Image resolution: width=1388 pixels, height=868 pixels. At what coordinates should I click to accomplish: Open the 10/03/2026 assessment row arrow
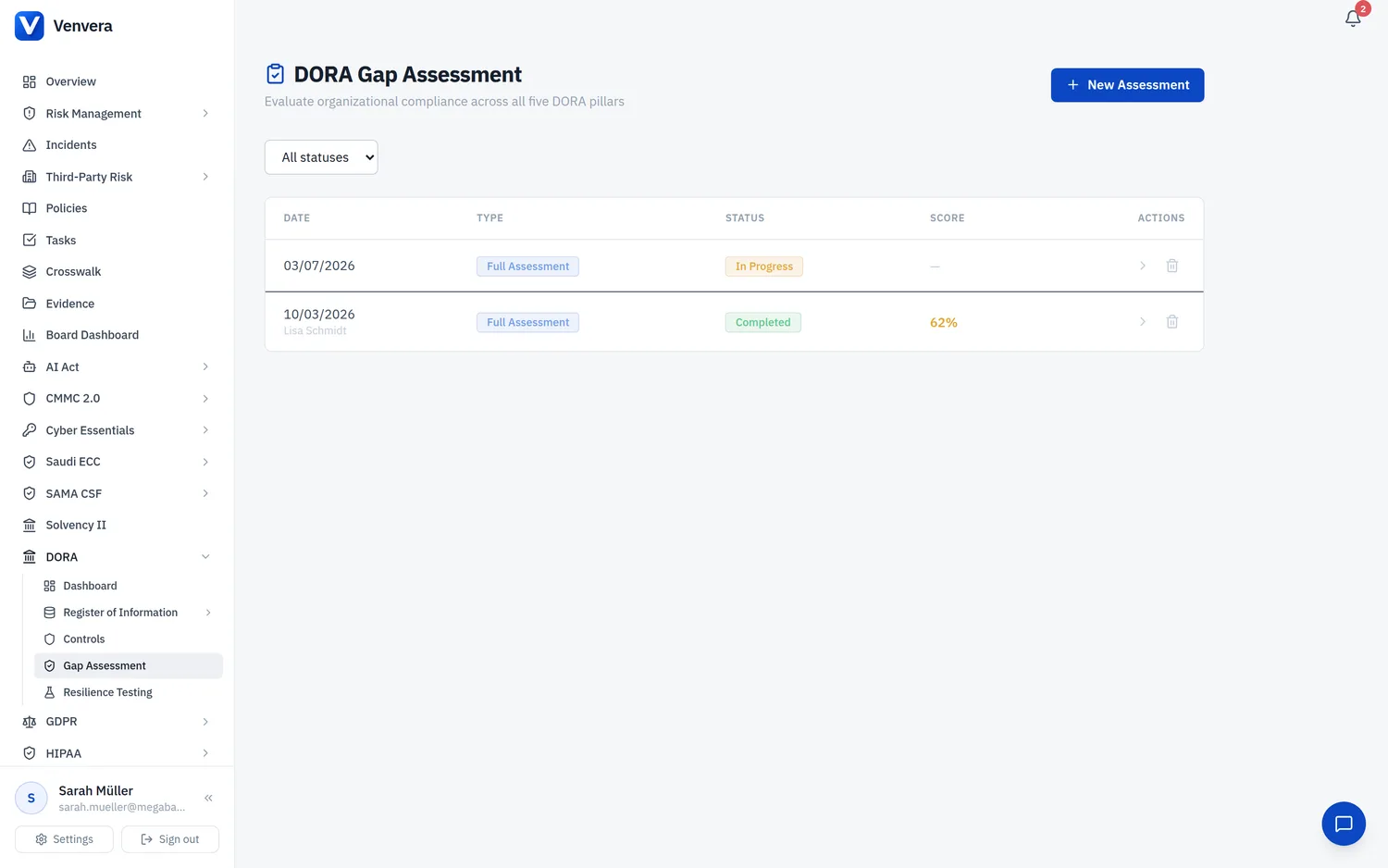point(1143,321)
